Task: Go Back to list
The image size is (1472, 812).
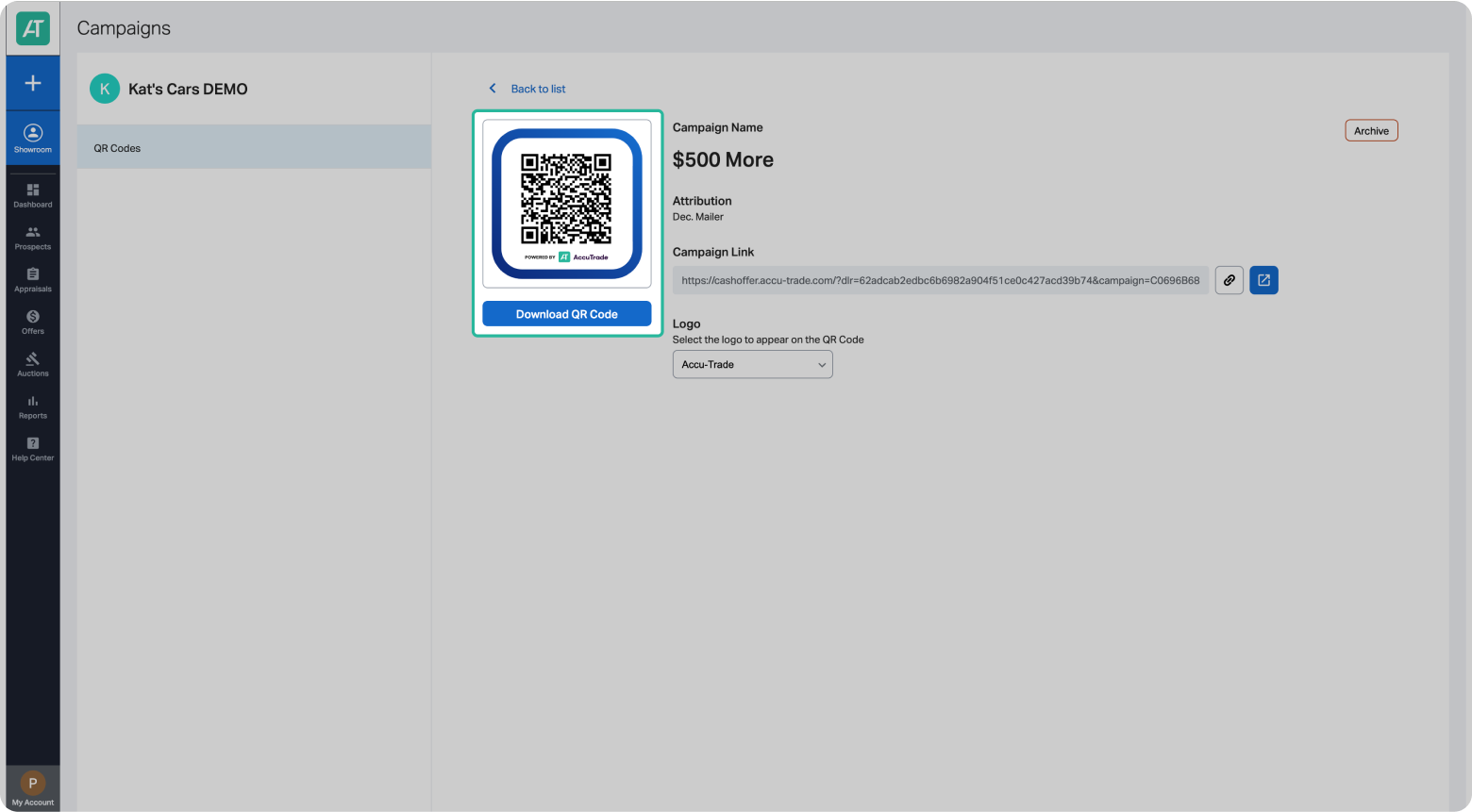Action: (x=538, y=89)
